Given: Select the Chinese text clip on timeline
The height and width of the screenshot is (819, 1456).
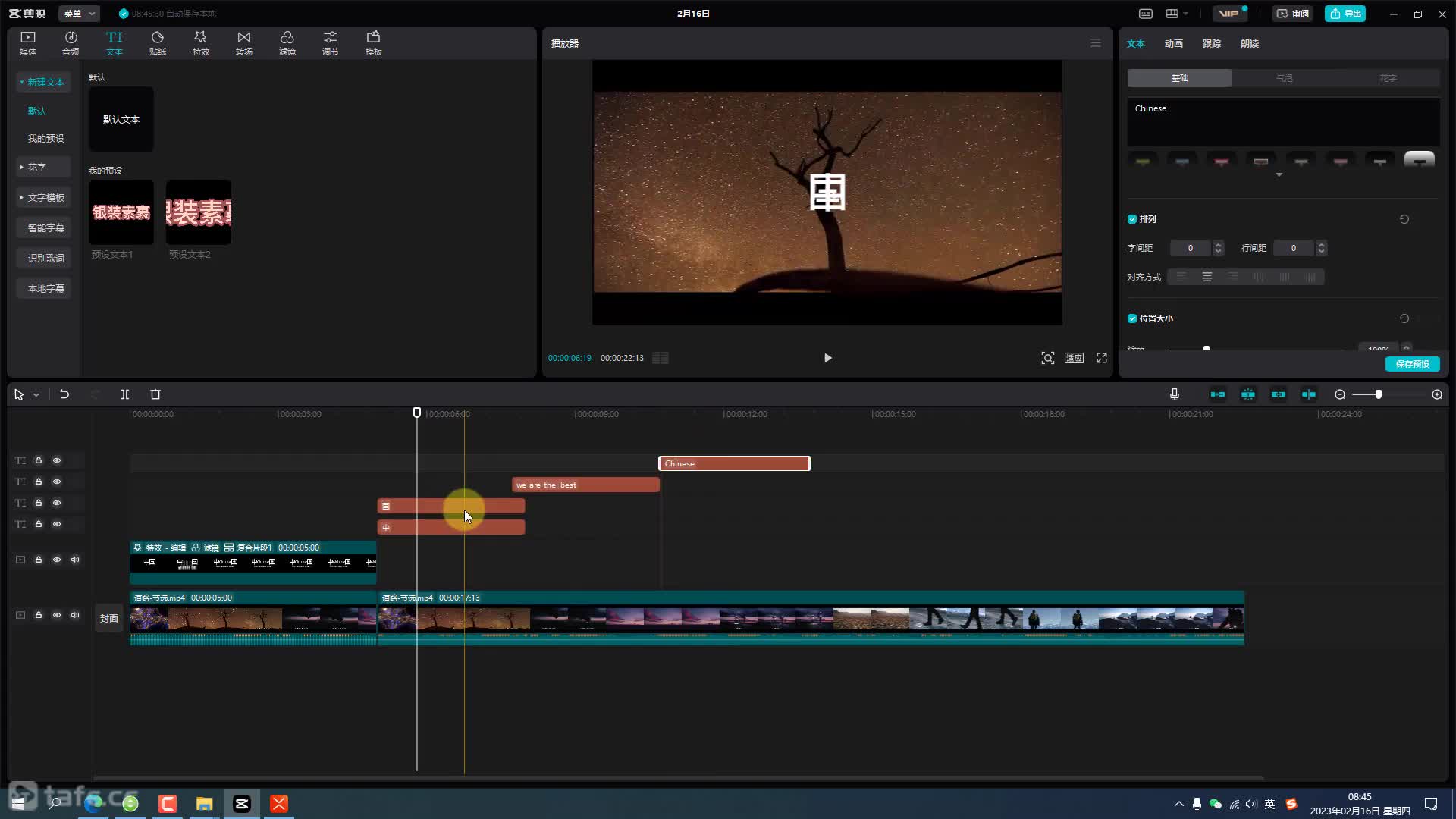Looking at the screenshot, I should (x=734, y=463).
